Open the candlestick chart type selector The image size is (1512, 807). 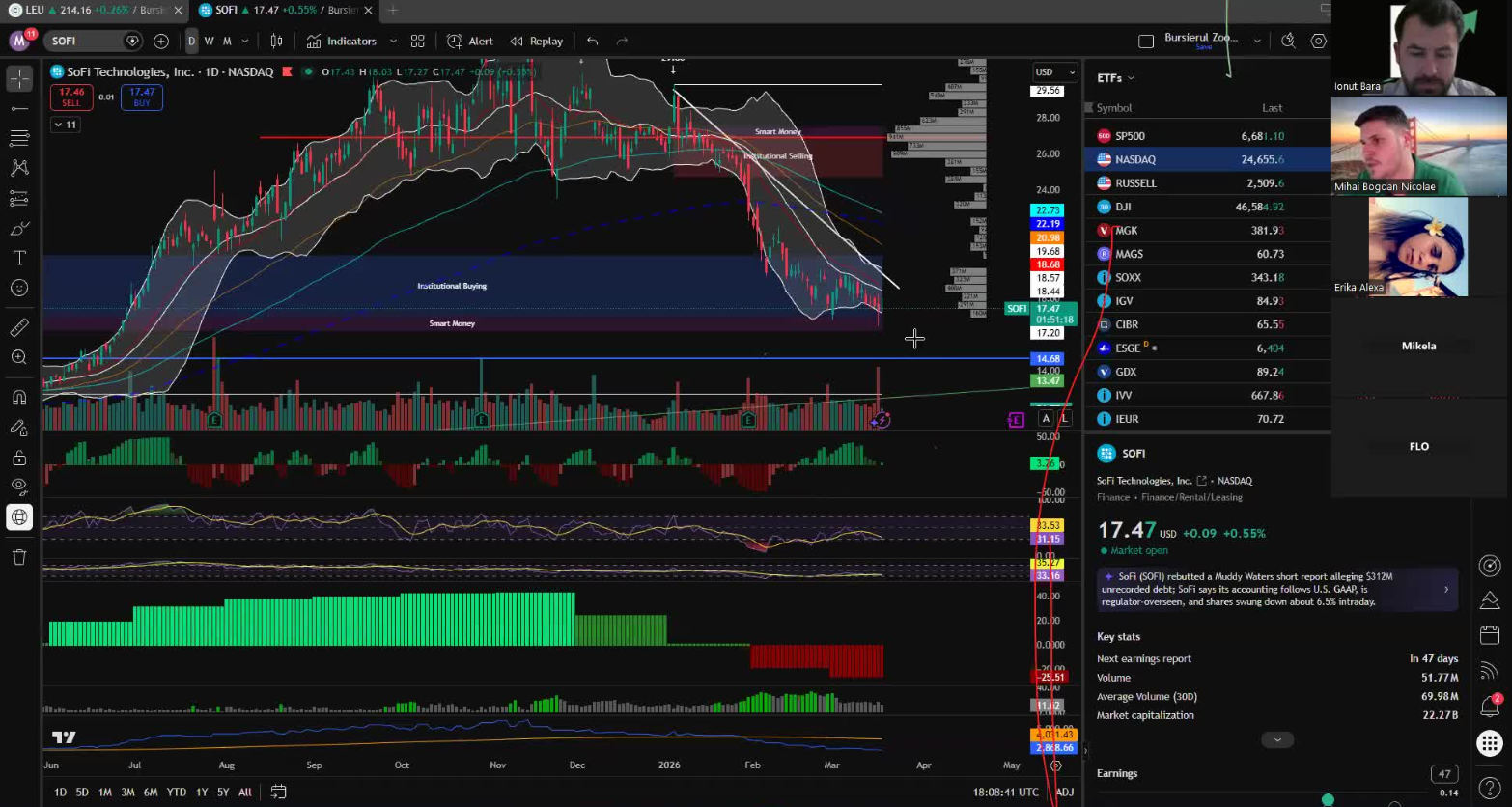tap(277, 41)
